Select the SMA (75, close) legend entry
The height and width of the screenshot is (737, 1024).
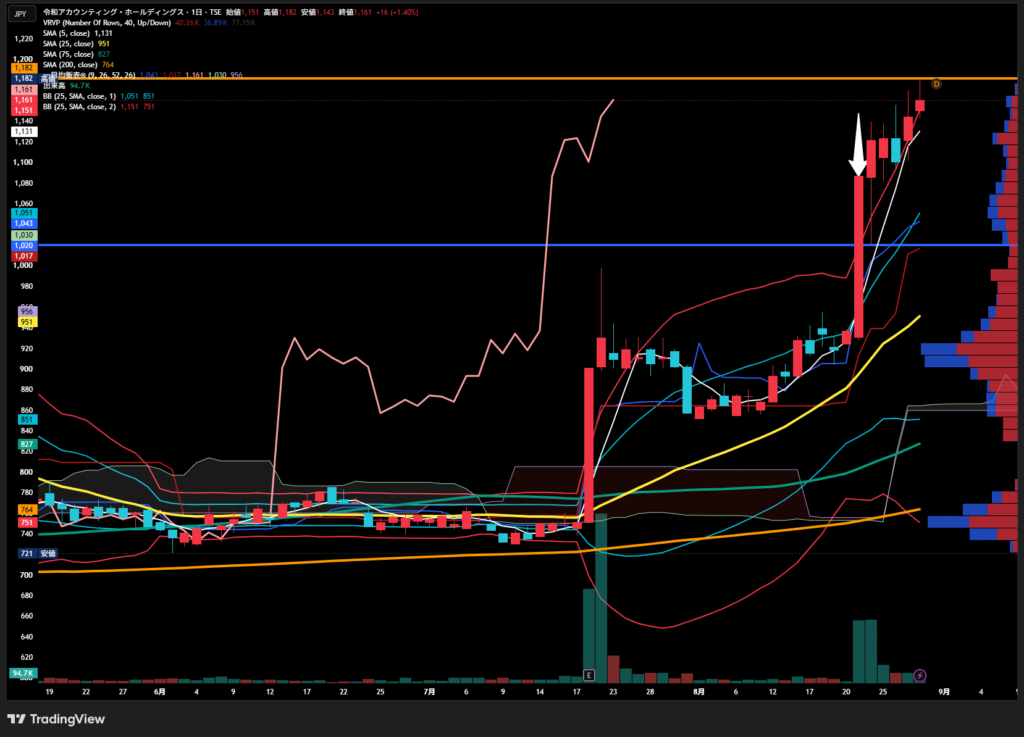click(x=76, y=54)
